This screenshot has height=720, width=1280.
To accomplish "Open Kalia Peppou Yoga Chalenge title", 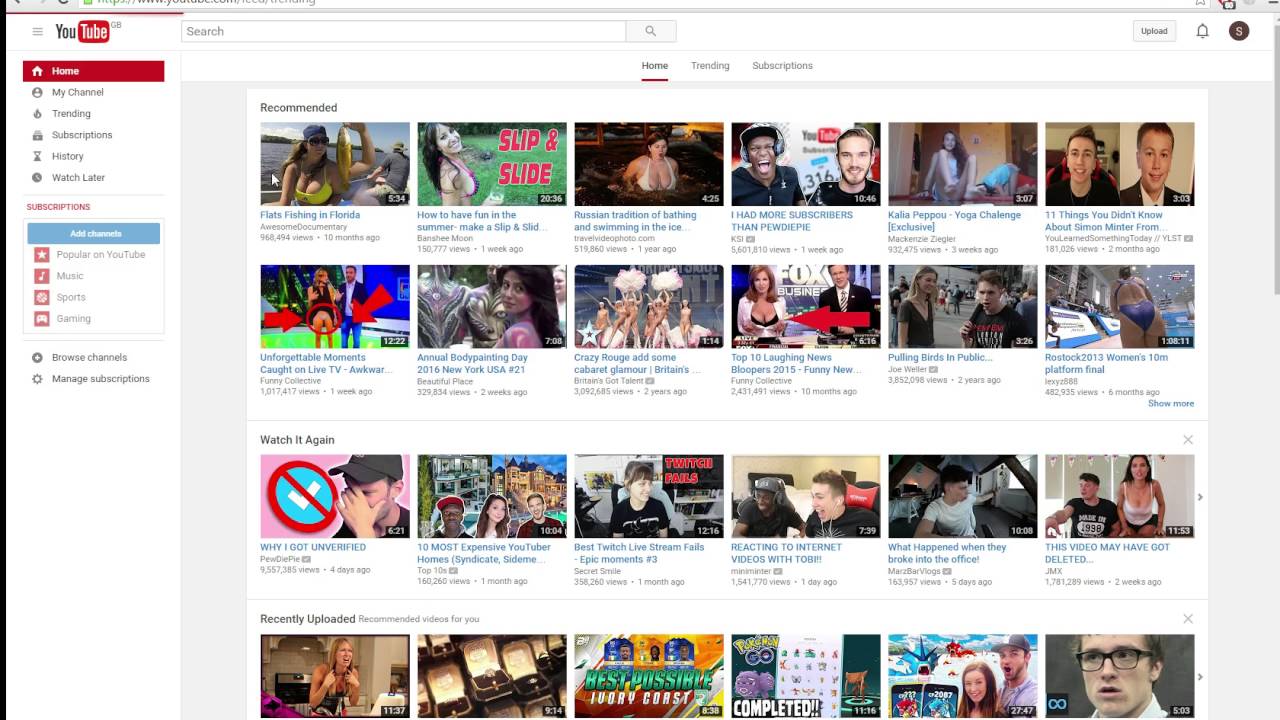I will pyautogui.click(x=955, y=221).
